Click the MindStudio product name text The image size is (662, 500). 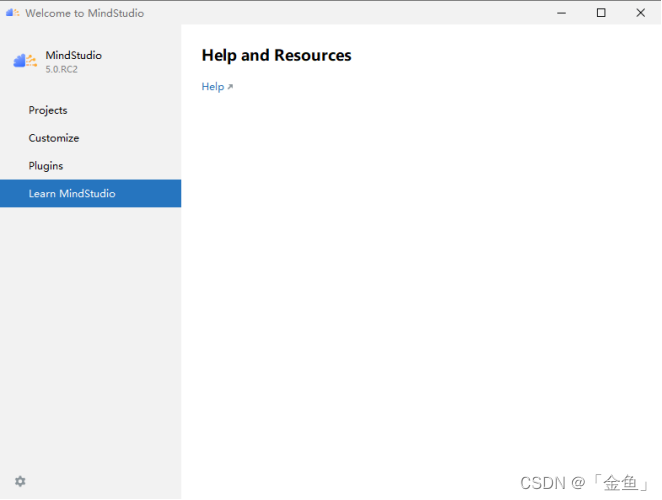click(x=73, y=55)
